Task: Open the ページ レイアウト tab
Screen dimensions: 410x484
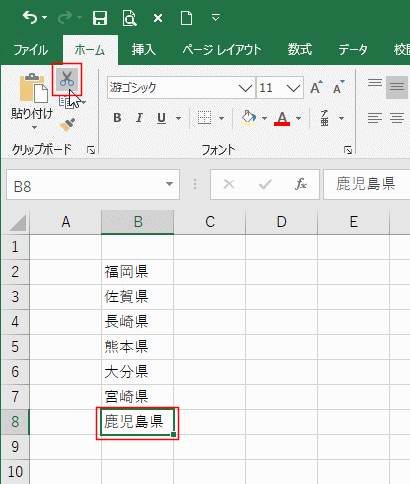Action: [222, 50]
